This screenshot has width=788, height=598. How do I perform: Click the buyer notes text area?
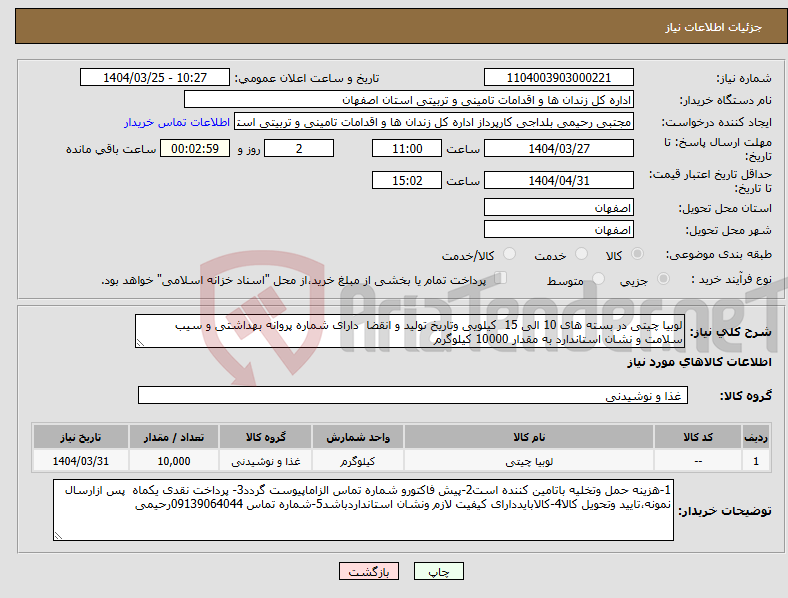point(363,510)
